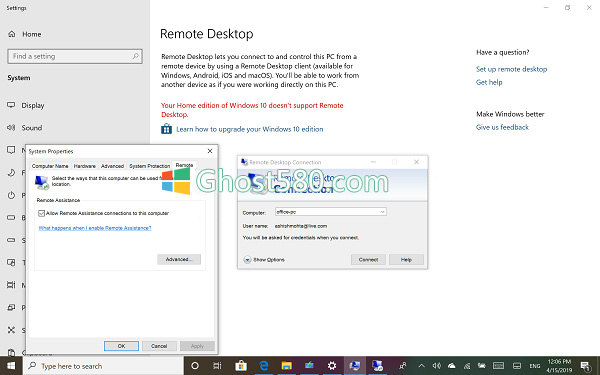The image size is (600, 375).
Task: Click the Projecting to this PC sidebar icon
Action: 11,307
